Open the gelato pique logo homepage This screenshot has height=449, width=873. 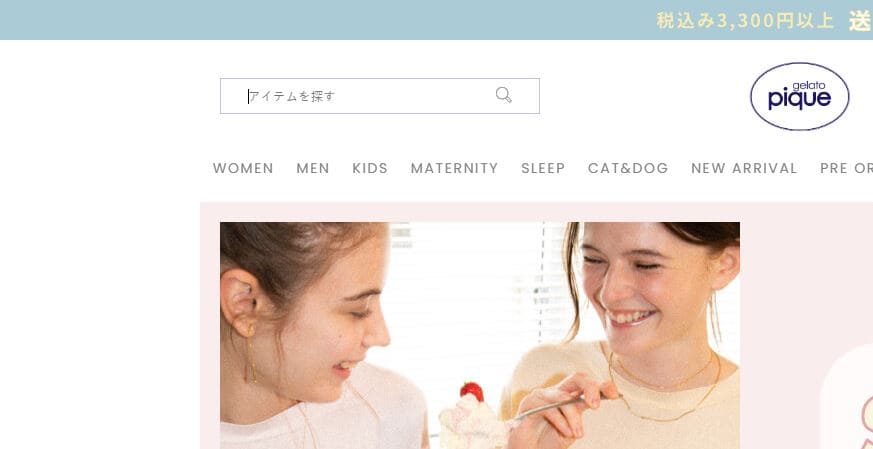[800, 96]
